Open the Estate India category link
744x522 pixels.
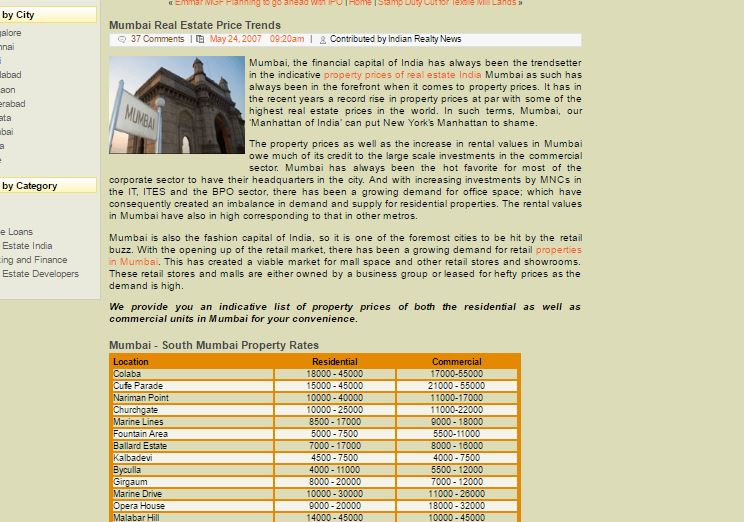tap(27, 246)
